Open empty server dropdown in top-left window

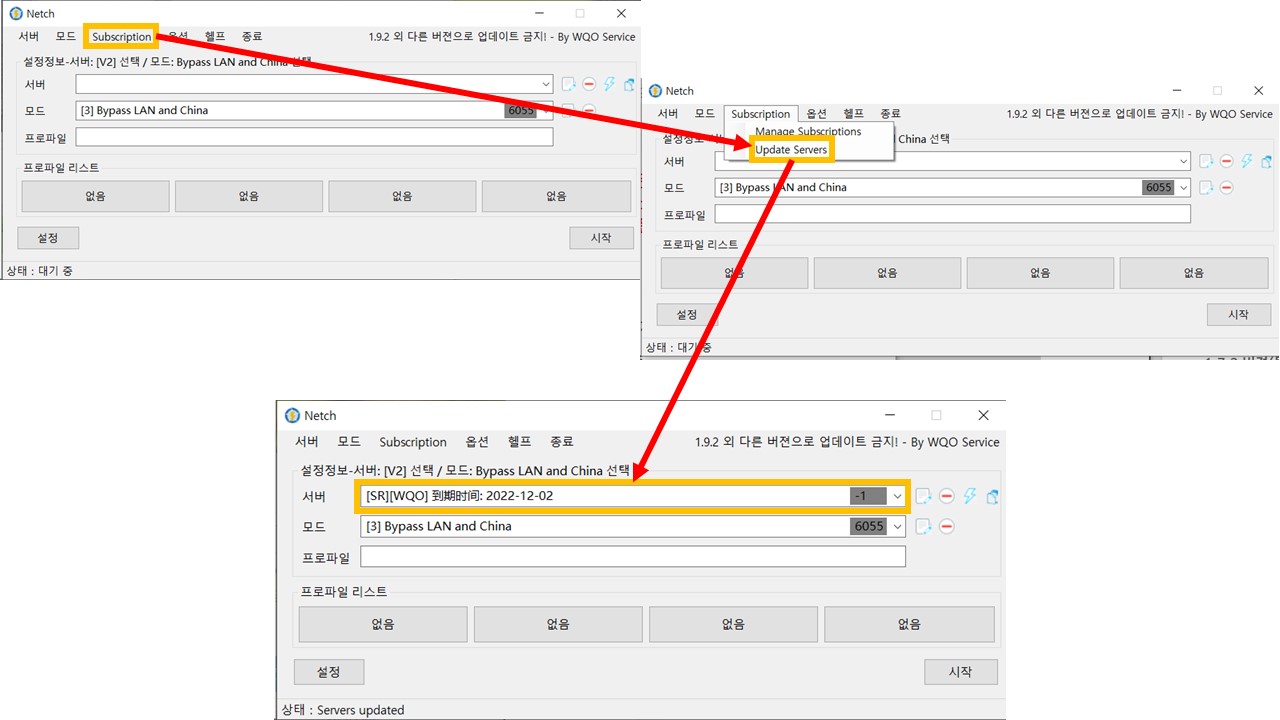(545, 84)
